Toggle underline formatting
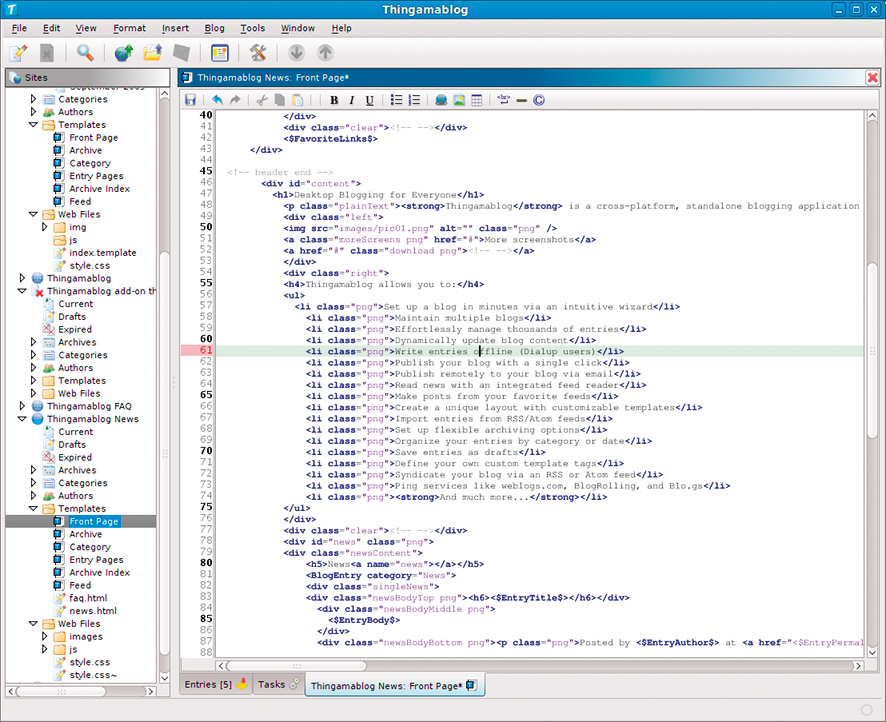This screenshot has height=722, width=886. (x=370, y=100)
